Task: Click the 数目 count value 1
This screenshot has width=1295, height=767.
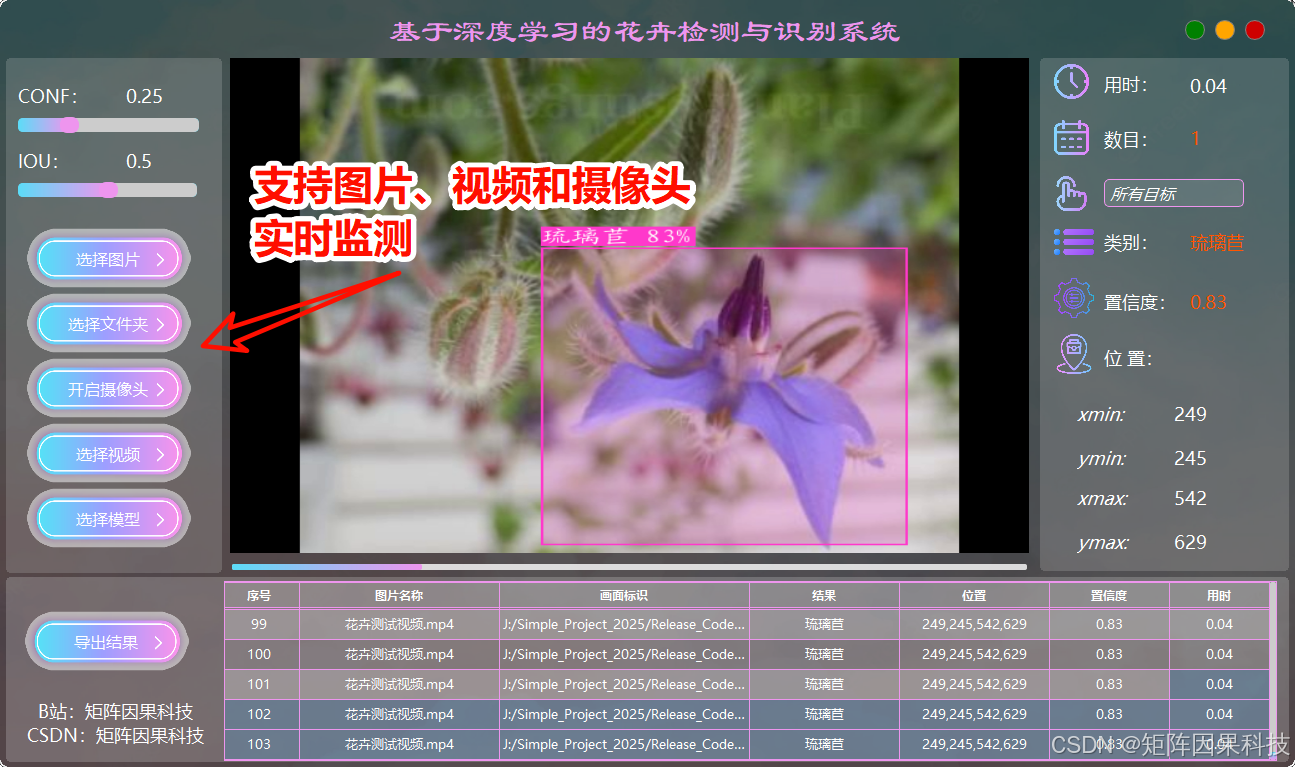Action: click(x=1196, y=139)
